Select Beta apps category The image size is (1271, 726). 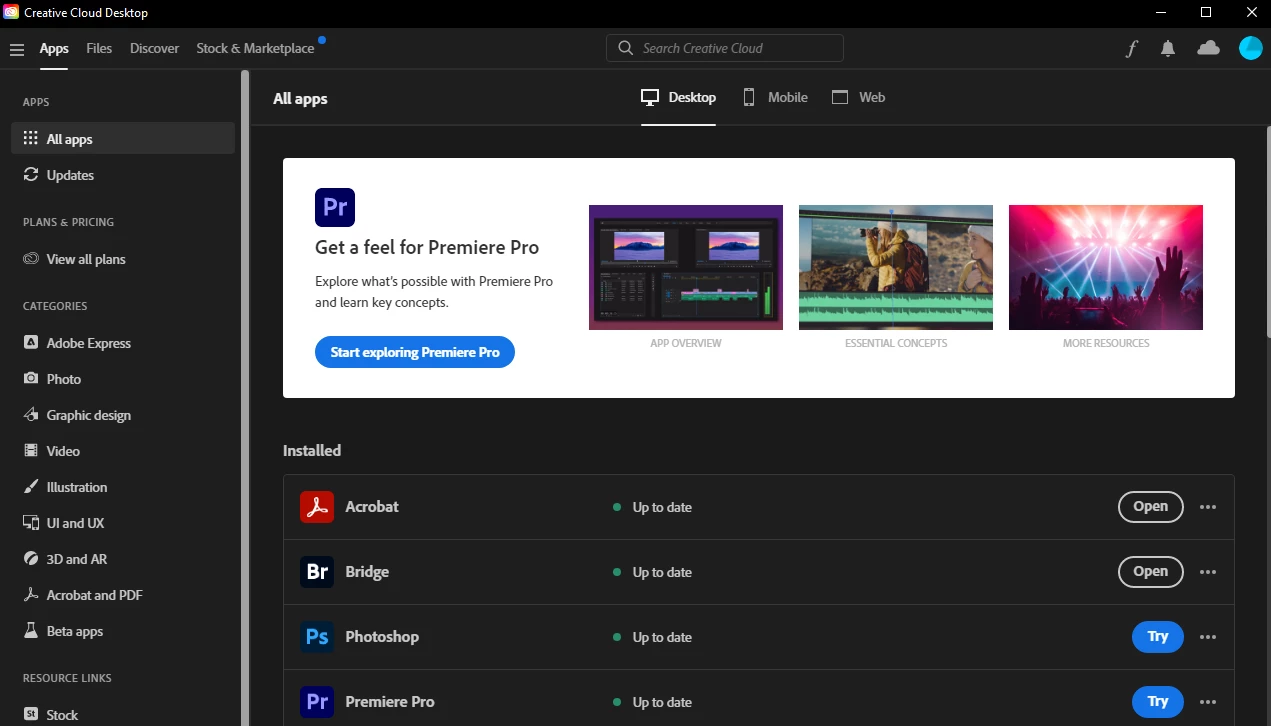(123, 631)
